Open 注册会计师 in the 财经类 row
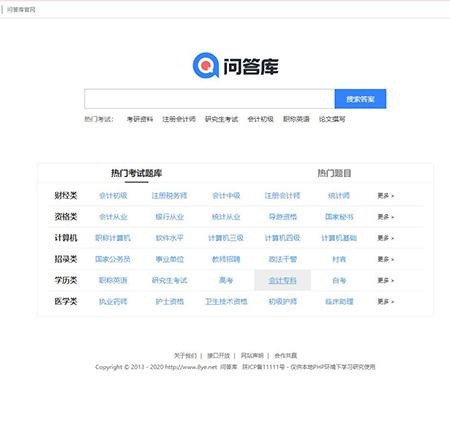Viewport: 450px width, 434px height. [x=282, y=195]
